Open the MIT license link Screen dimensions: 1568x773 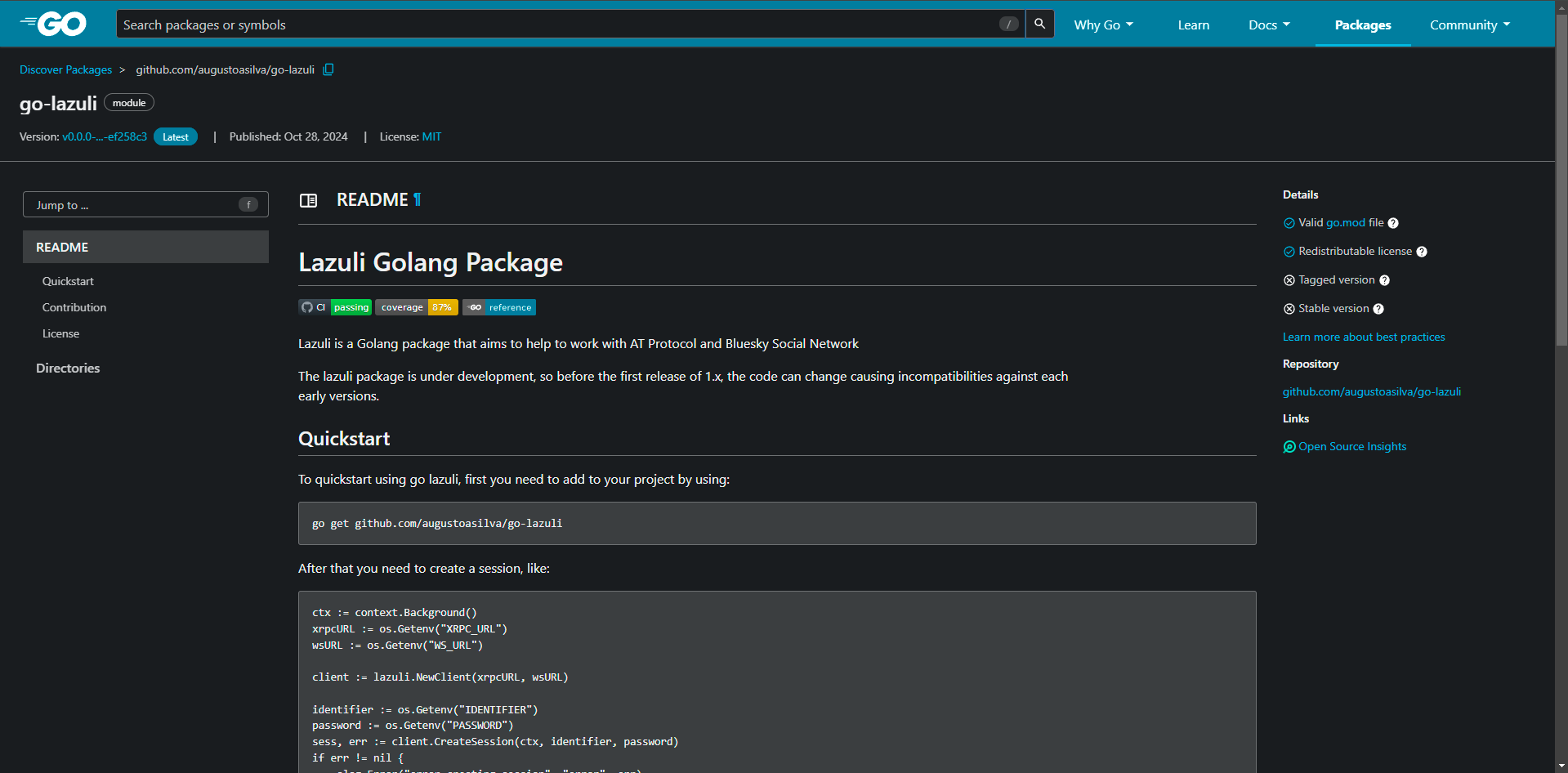(431, 136)
